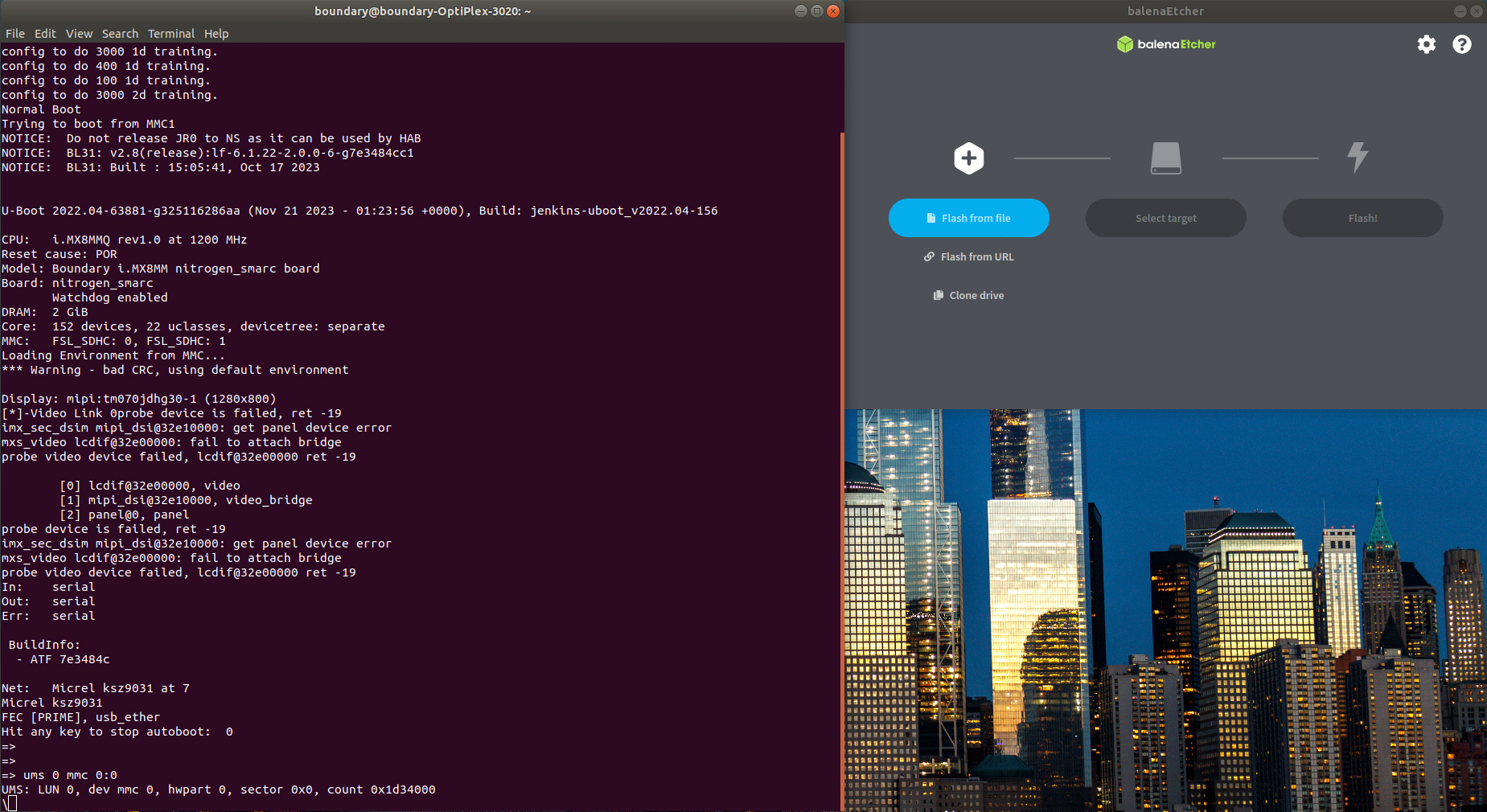
Task: Click the help question mark icon
Action: pos(1461,44)
